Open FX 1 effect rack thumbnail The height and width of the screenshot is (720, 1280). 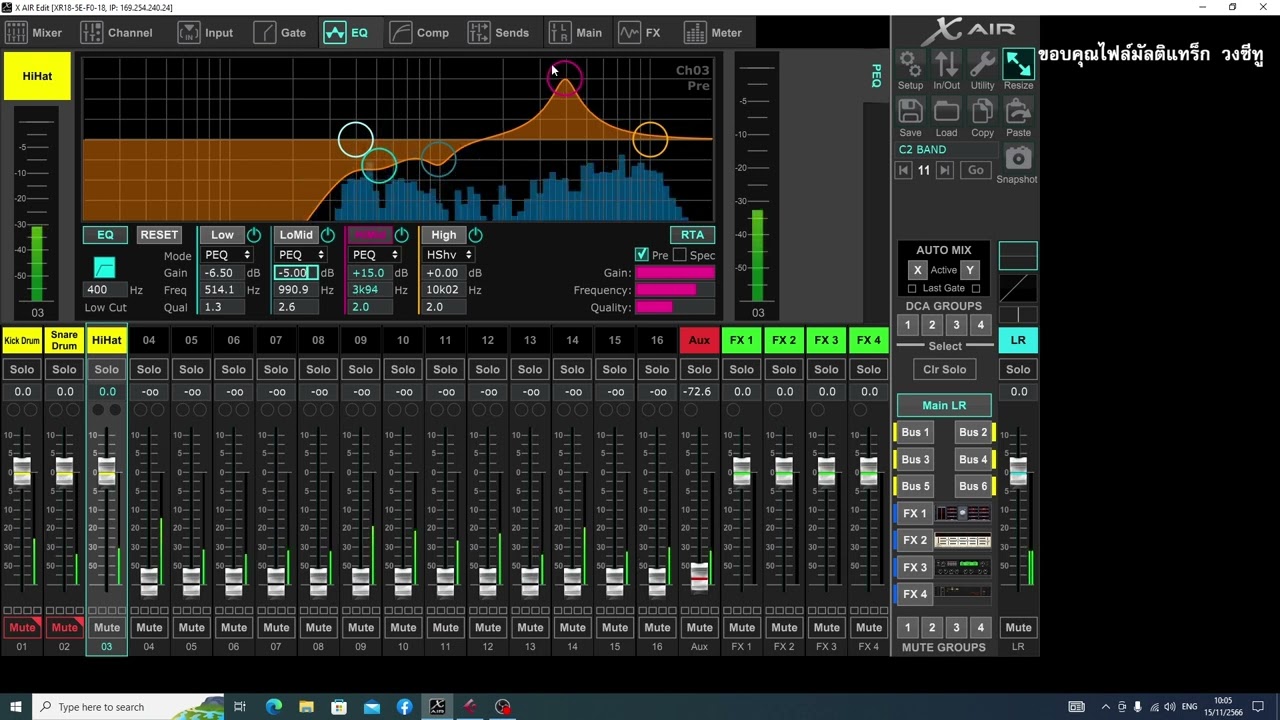click(x=963, y=513)
